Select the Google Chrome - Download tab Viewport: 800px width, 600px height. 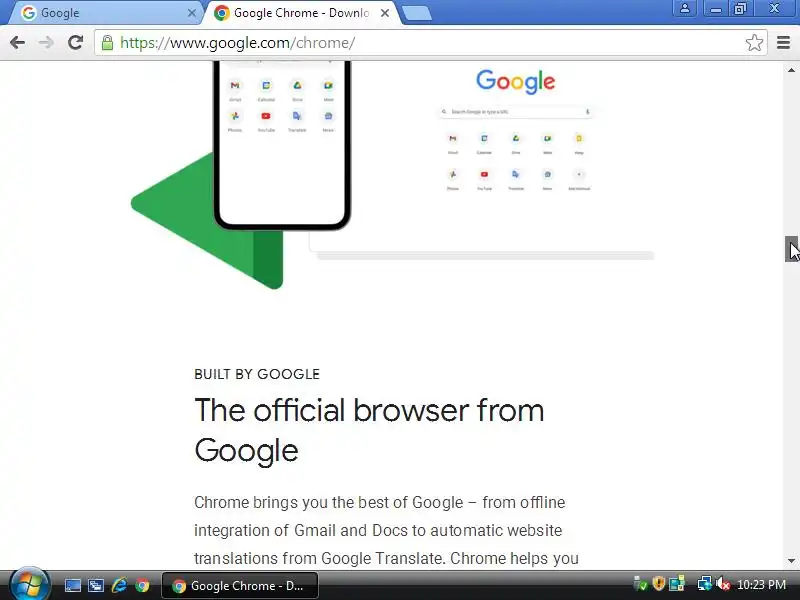(301, 13)
